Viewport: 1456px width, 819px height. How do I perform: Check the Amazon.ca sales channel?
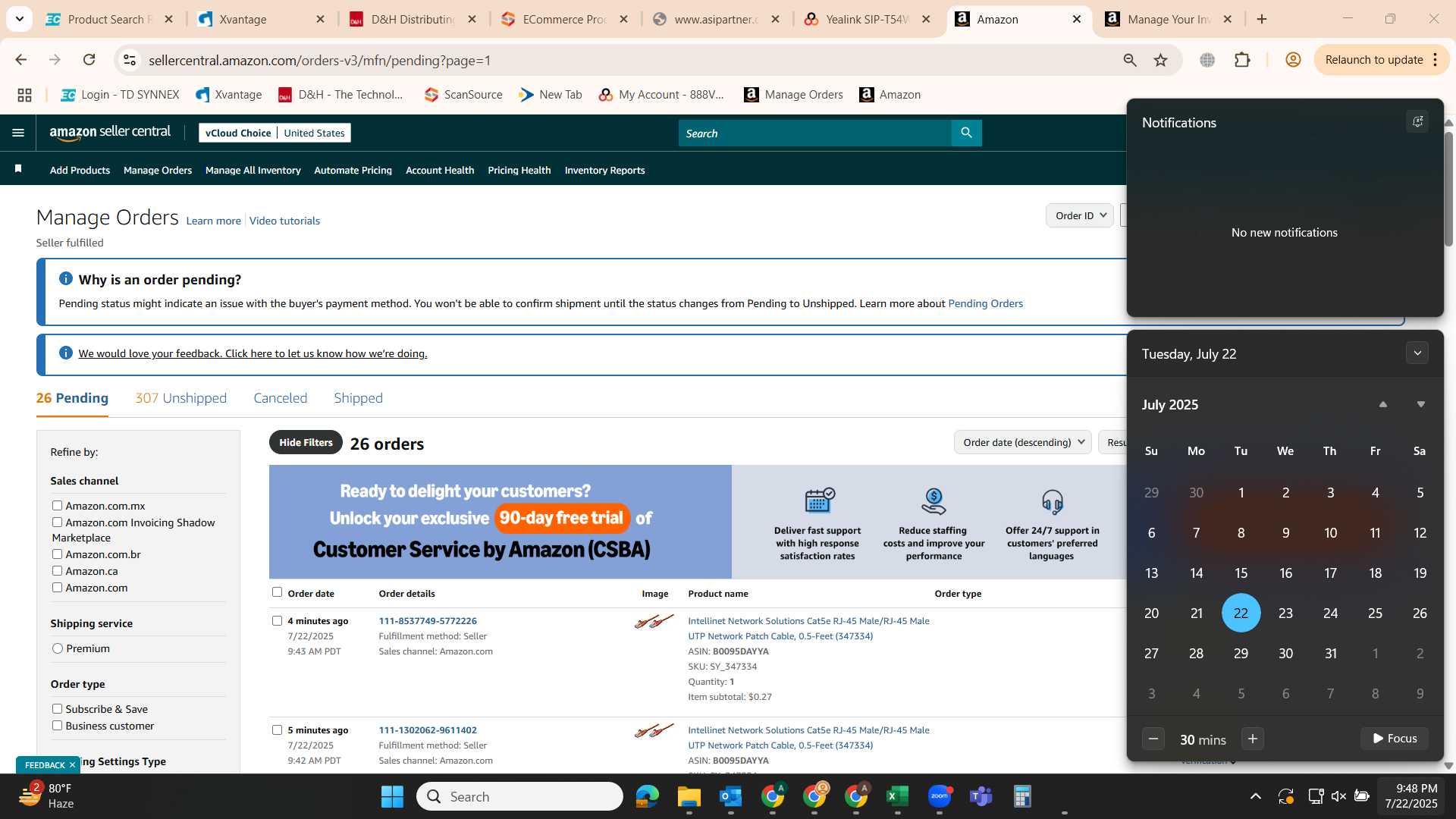tap(57, 570)
